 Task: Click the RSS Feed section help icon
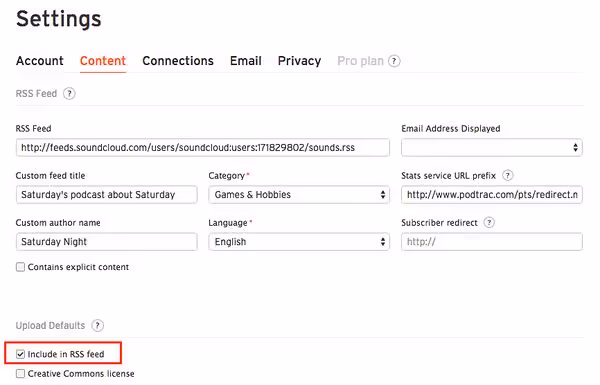pyautogui.click(x=69, y=93)
